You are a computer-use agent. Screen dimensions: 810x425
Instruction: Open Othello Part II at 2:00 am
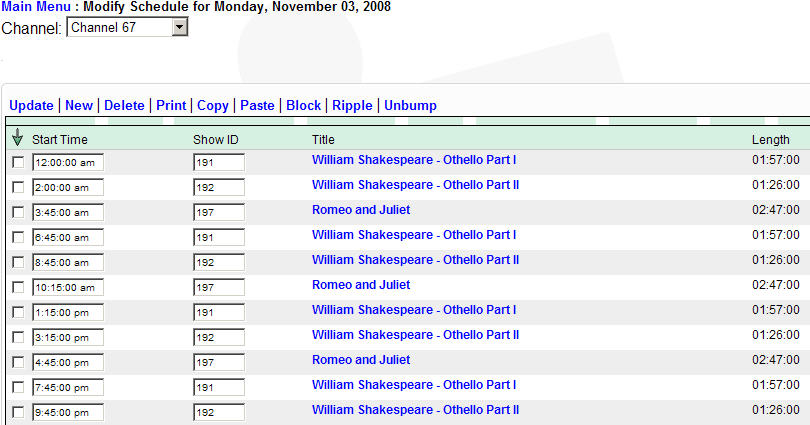[415, 185]
